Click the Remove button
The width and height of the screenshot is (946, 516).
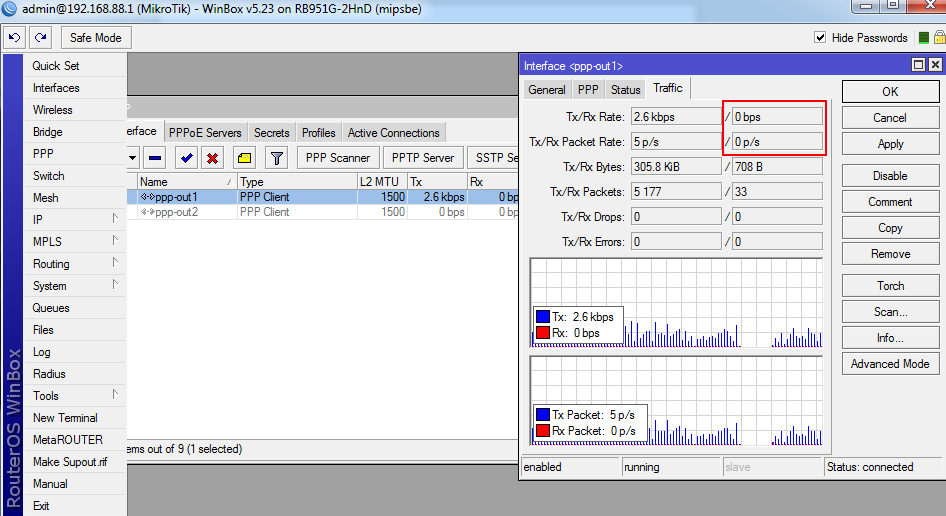pos(890,254)
